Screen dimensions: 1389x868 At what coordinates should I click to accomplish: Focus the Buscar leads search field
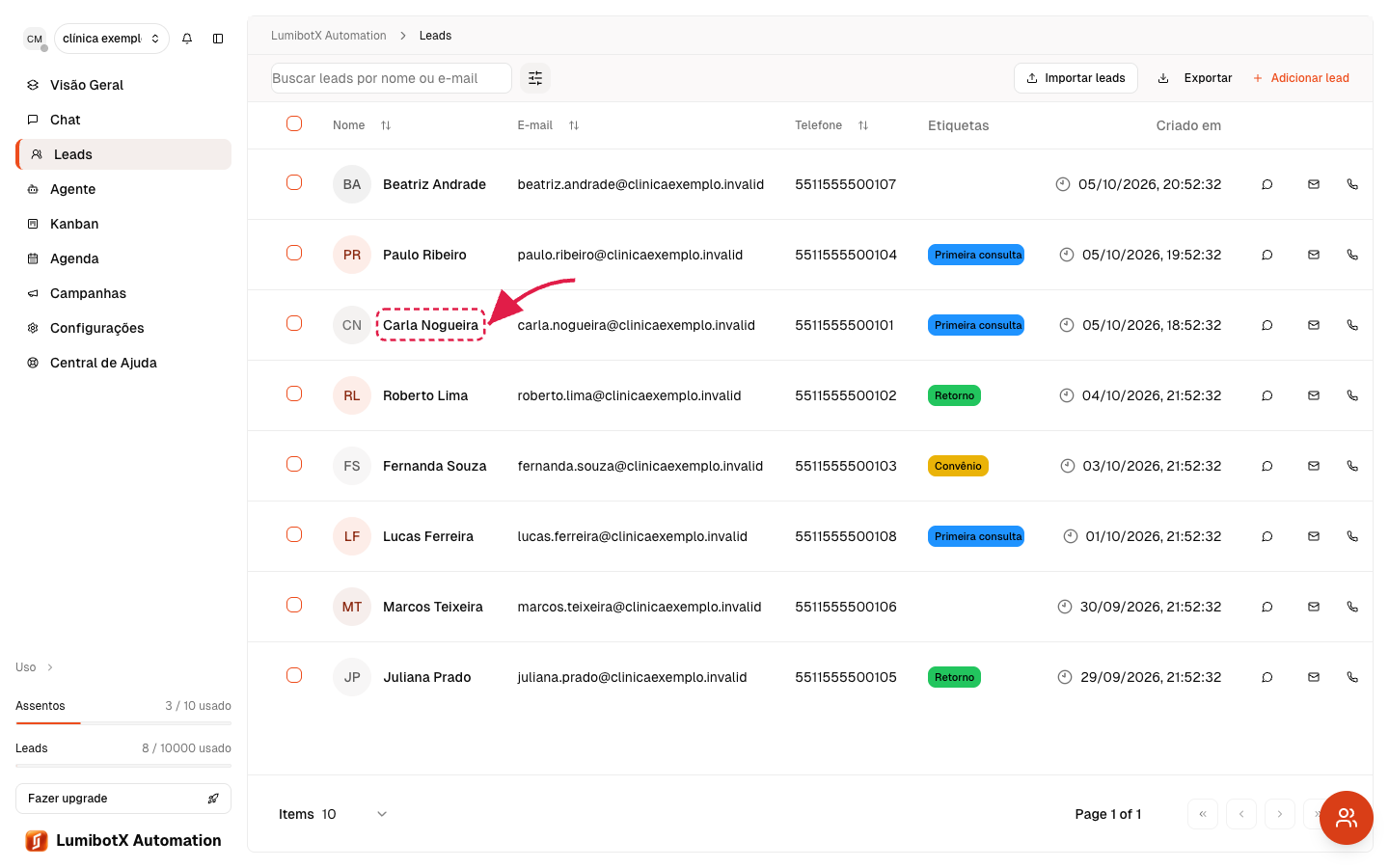392,78
